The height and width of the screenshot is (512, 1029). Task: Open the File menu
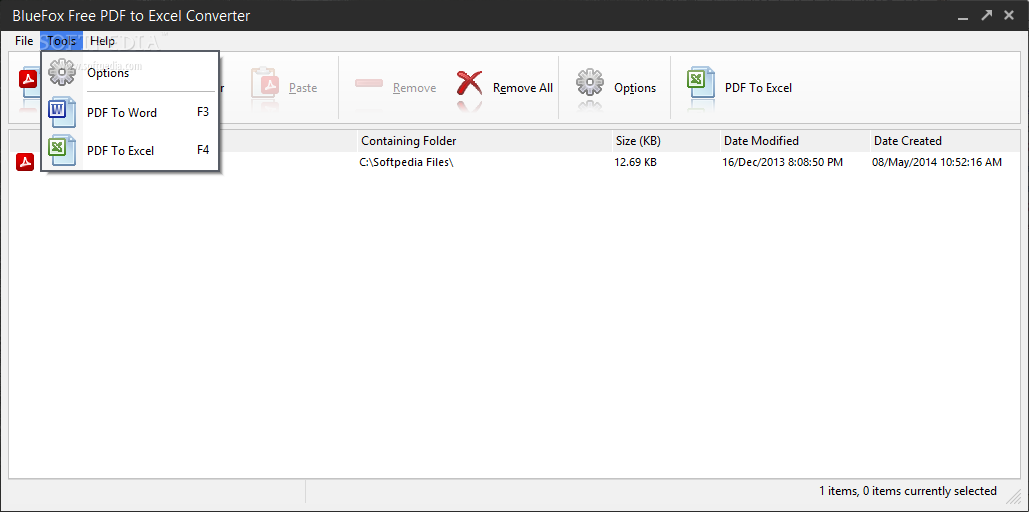click(x=24, y=41)
